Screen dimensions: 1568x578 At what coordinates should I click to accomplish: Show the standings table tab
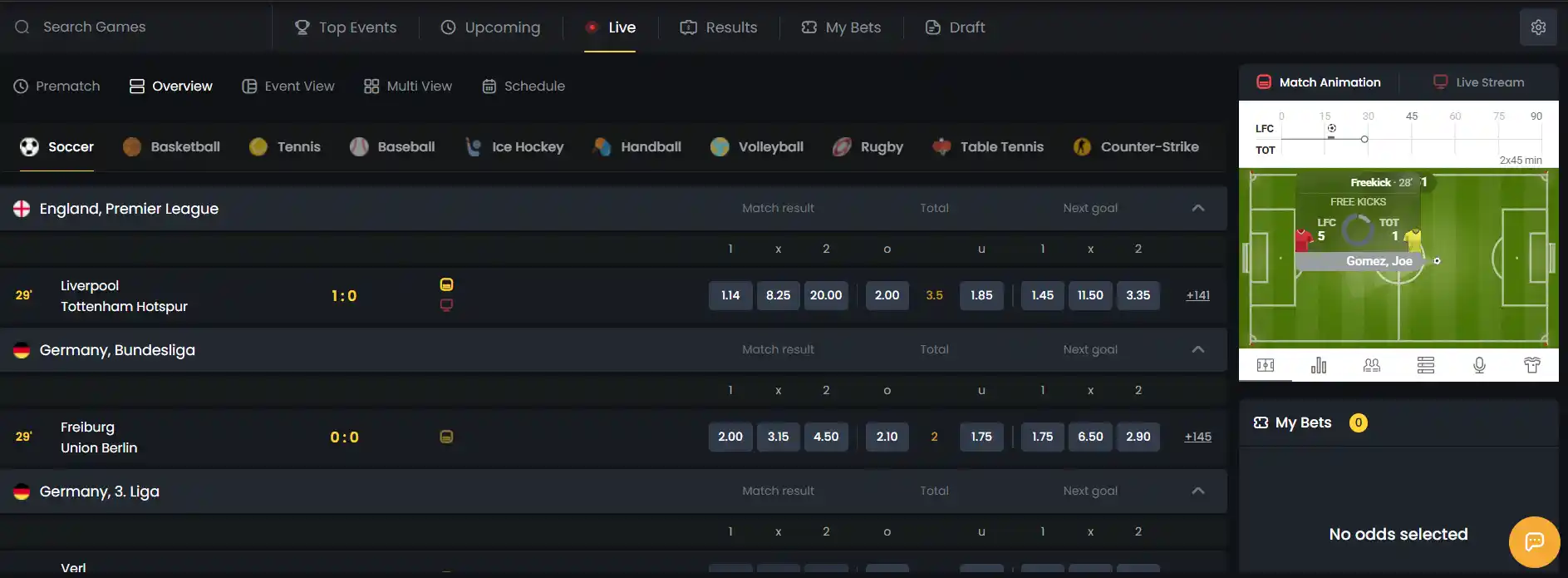tap(1426, 365)
